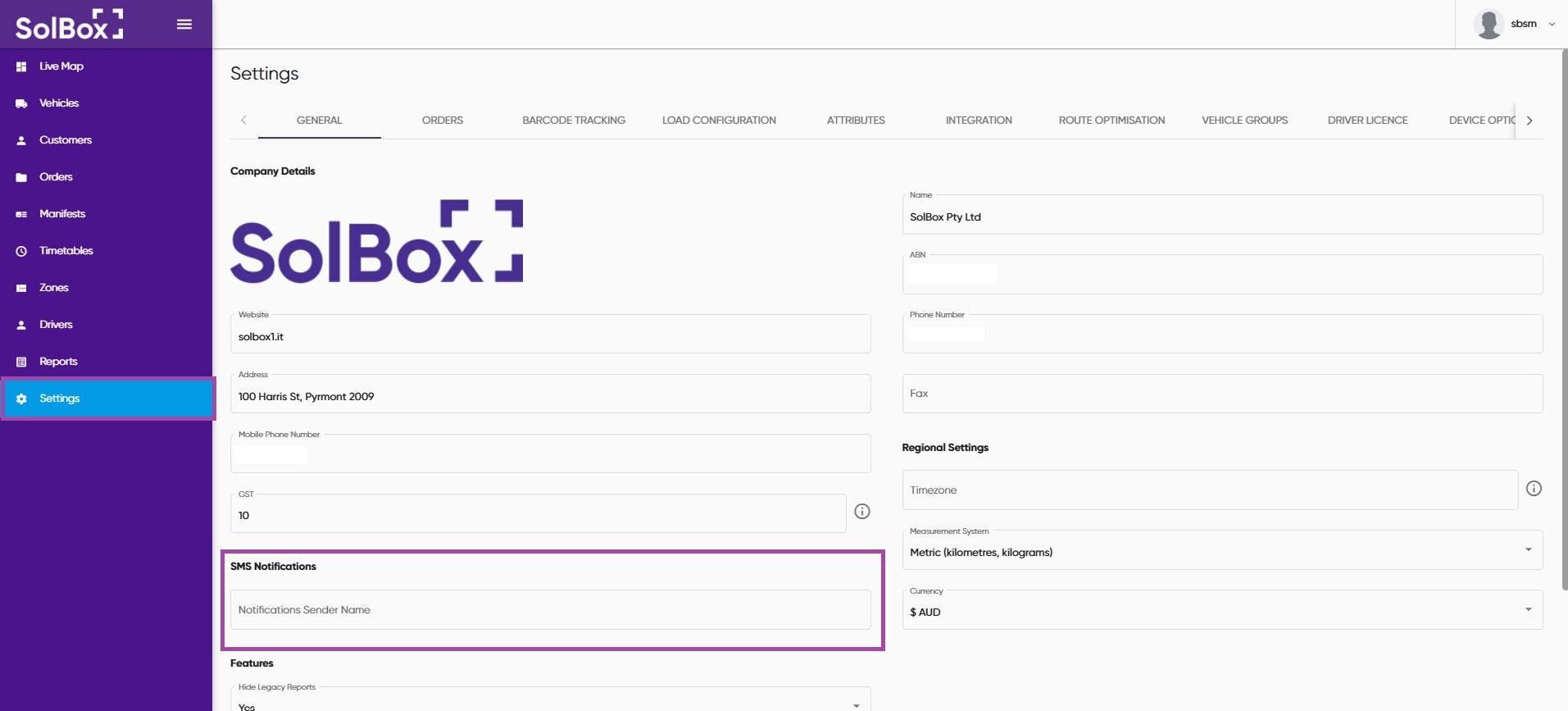Click the Timezone info icon
The width and height of the screenshot is (1568, 711).
(x=1534, y=489)
